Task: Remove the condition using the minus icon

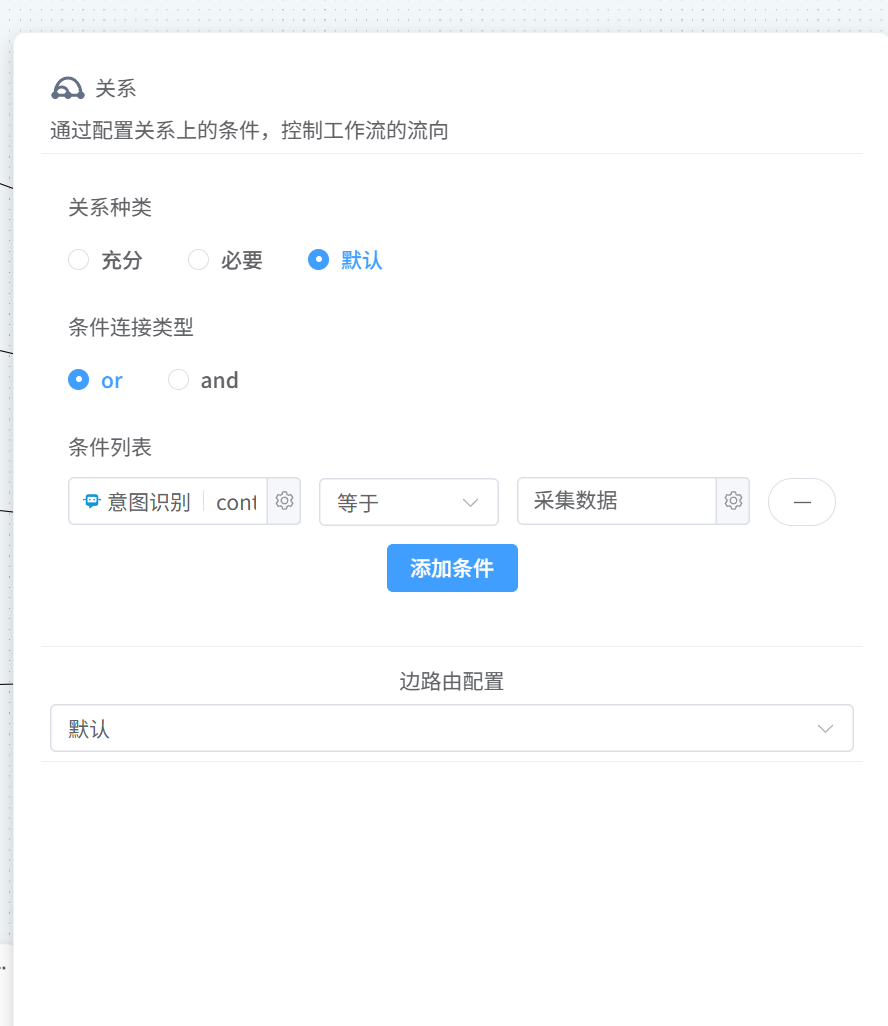Action: (801, 501)
